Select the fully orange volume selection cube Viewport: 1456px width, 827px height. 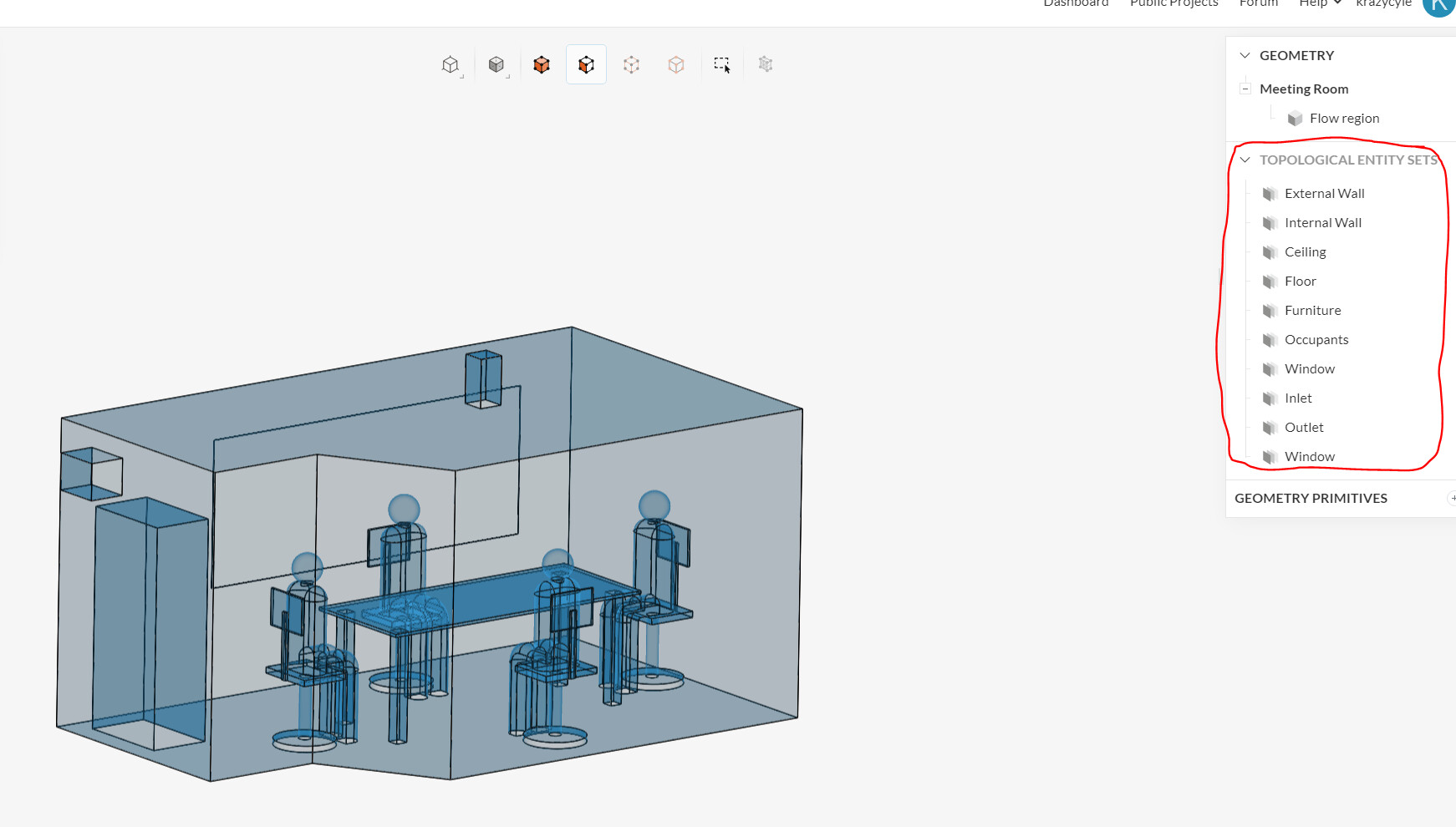coord(542,64)
